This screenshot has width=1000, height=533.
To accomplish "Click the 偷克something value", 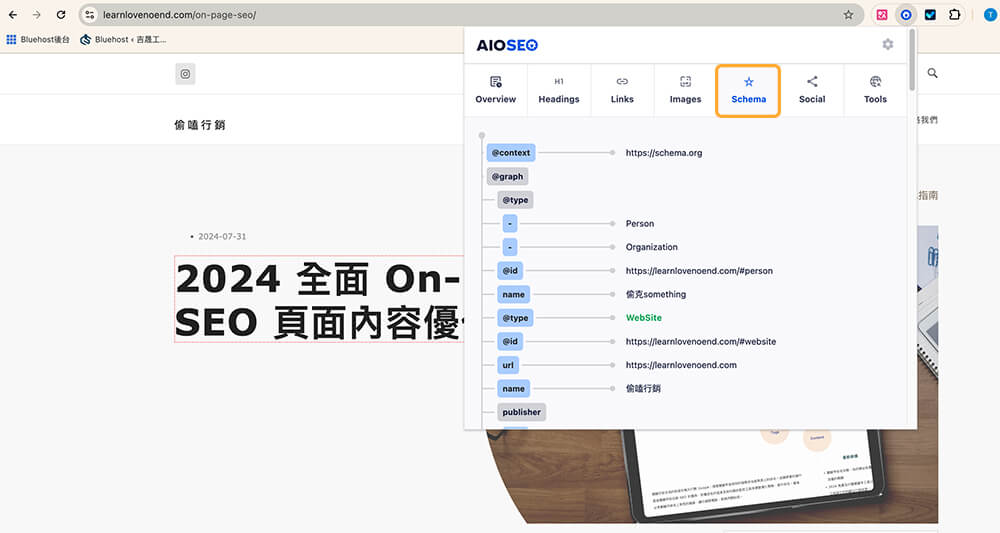I will coord(656,295).
